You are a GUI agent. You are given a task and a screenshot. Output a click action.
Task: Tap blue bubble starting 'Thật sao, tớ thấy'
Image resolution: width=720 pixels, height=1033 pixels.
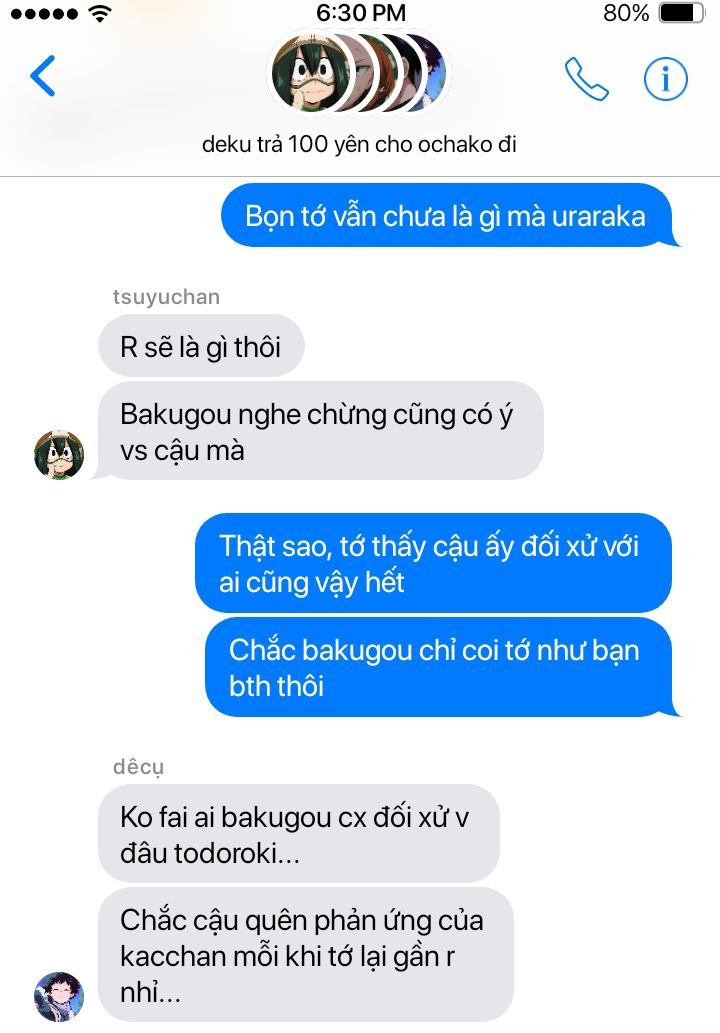click(433, 563)
